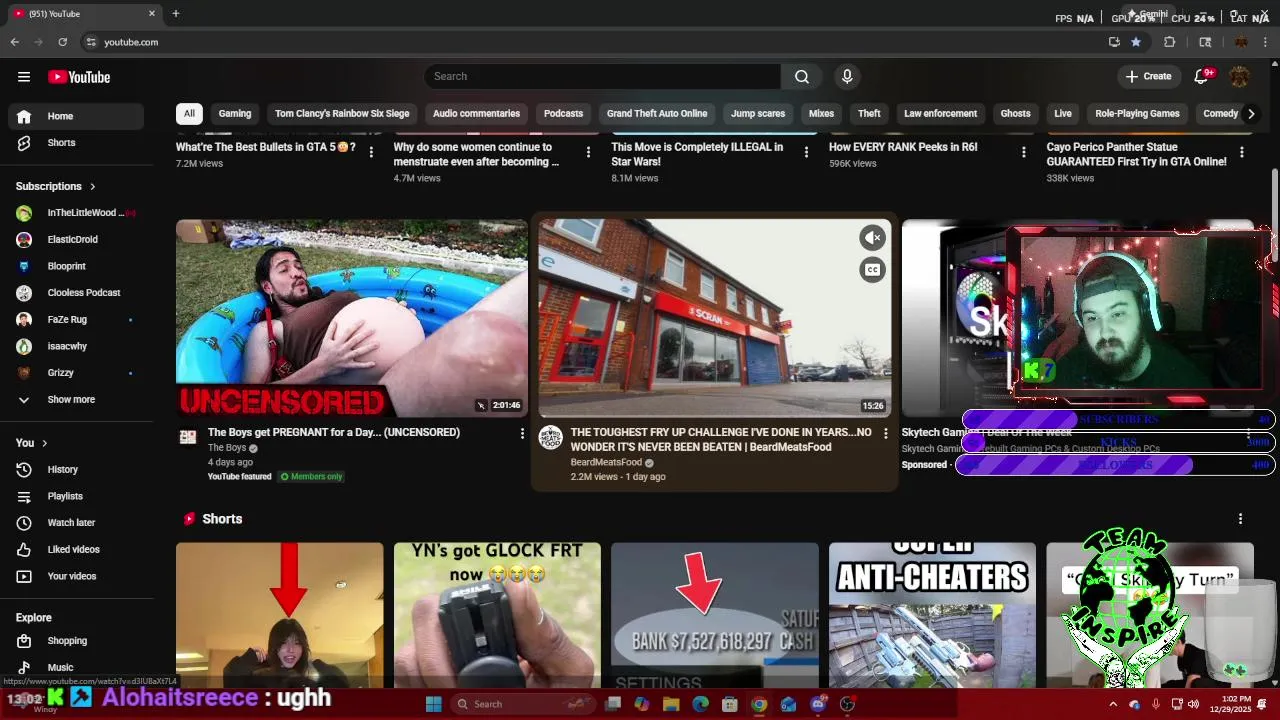Open The Boys channel link
Screen dimensions: 1280x720
[227, 448]
